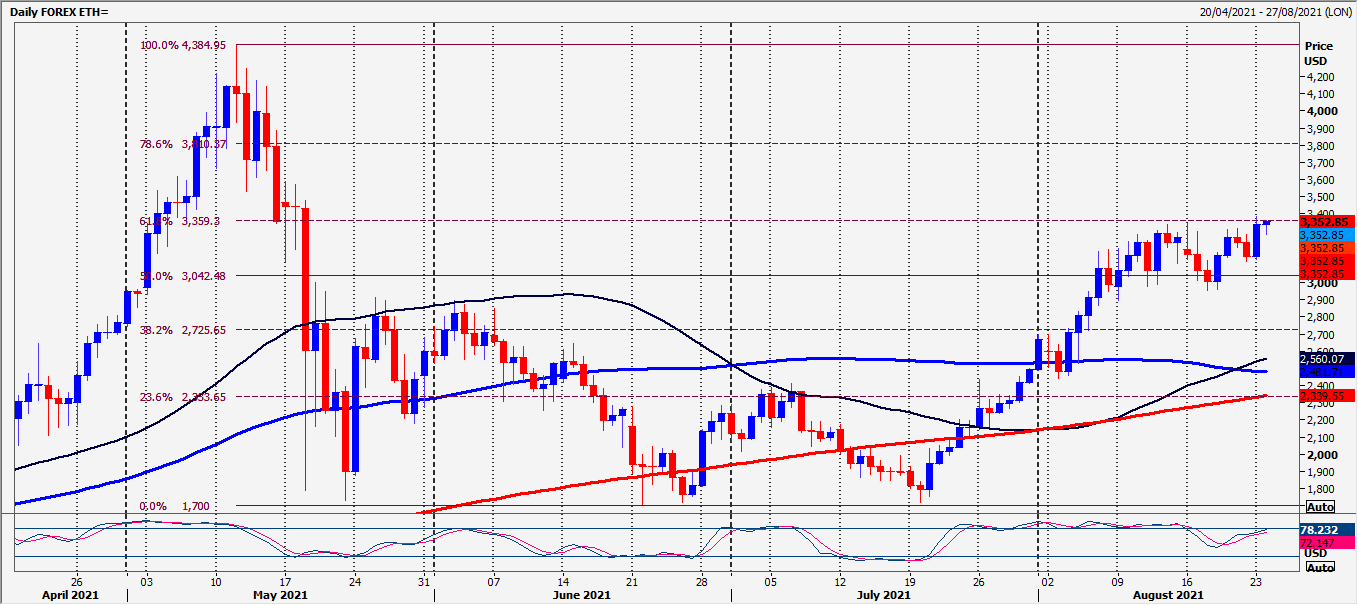
Task: Select the 78.6% Fibonacci level label
Action: [x=182, y=144]
